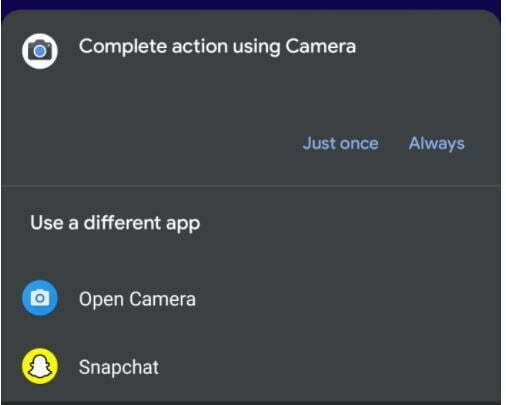Click the Just once button
Image resolution: width=506 pixels, height=405 pixels.
click(340, 144)
